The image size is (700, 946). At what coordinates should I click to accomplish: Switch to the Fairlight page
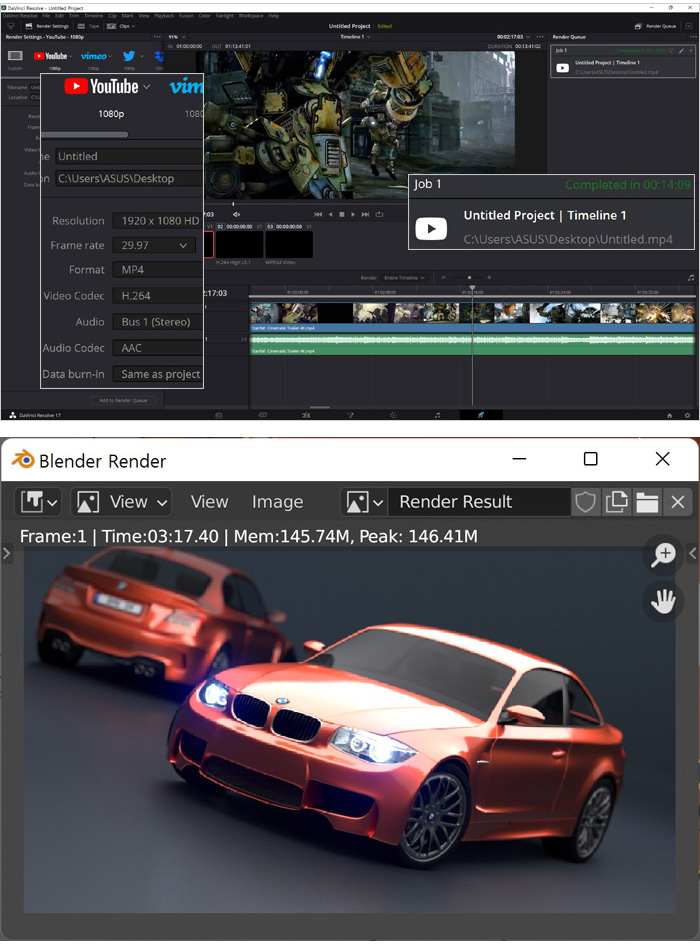(x=438, y=415)
